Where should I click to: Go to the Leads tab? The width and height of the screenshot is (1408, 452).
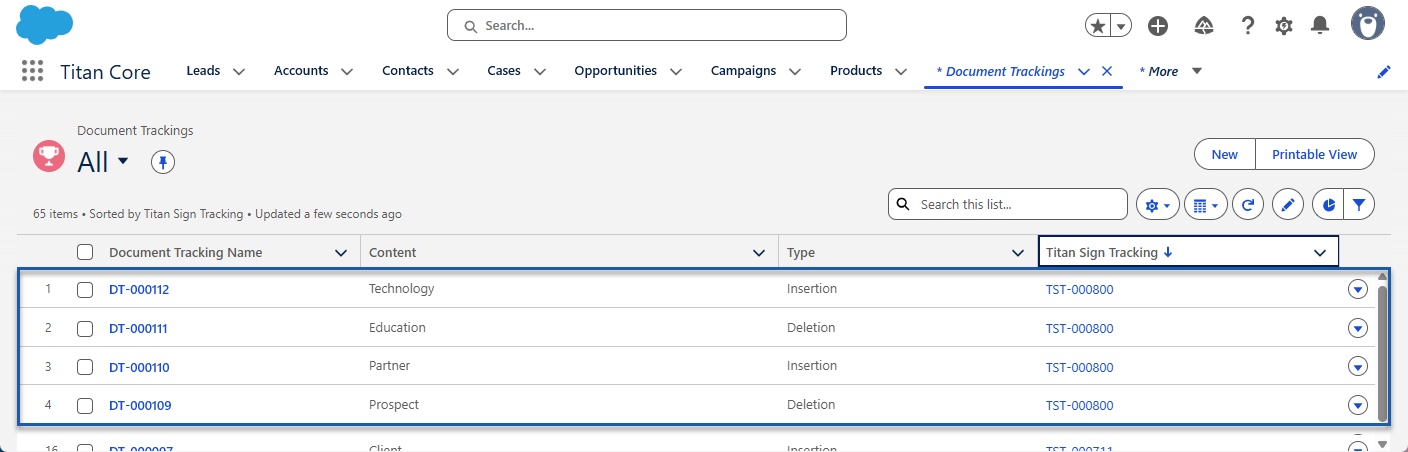coord(203,71)
